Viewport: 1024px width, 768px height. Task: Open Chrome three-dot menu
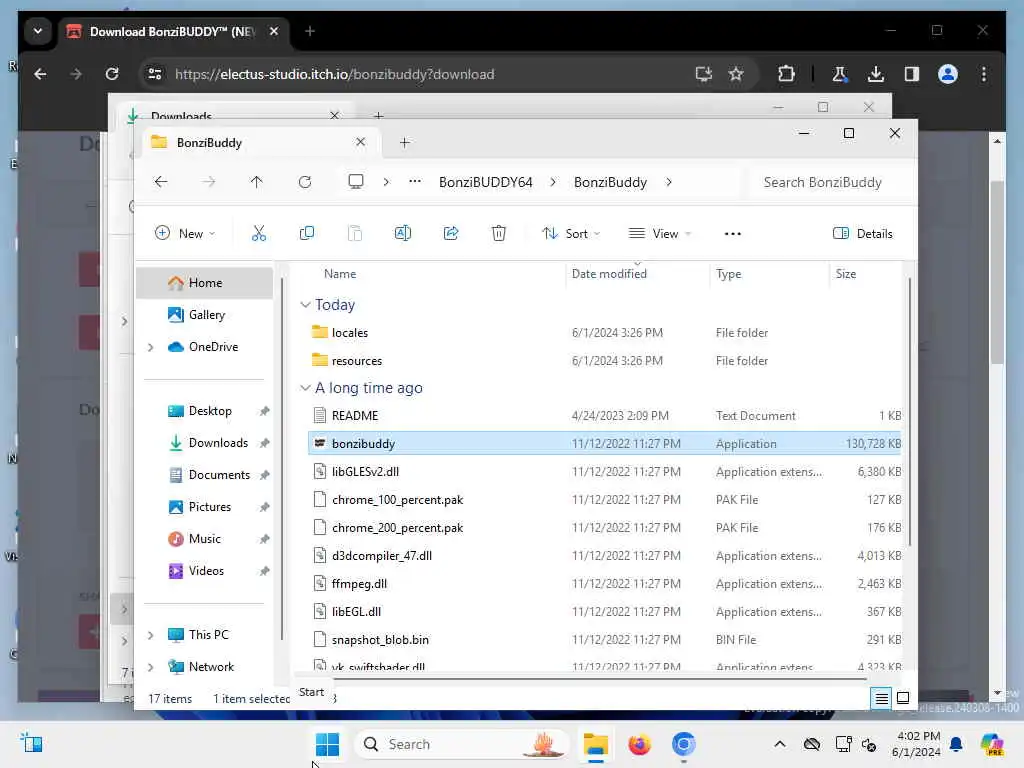pos(984,74)
